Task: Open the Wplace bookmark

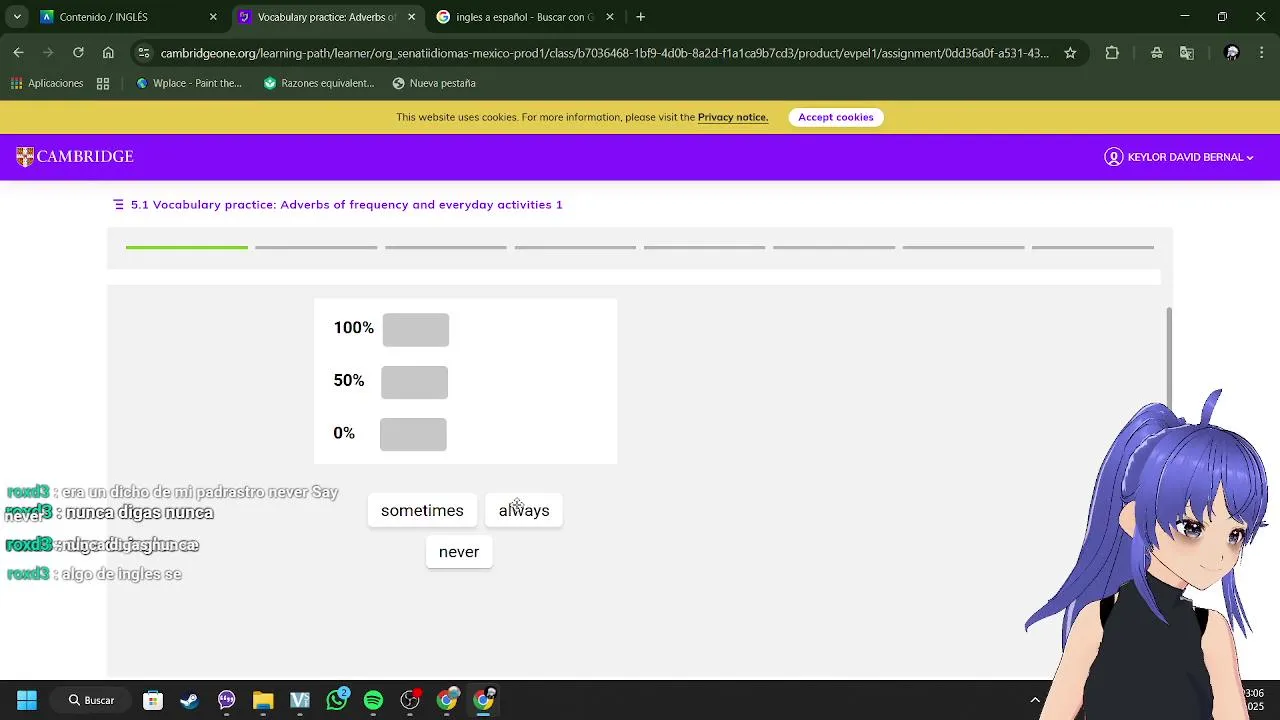Action: click(x=189, y=83)
